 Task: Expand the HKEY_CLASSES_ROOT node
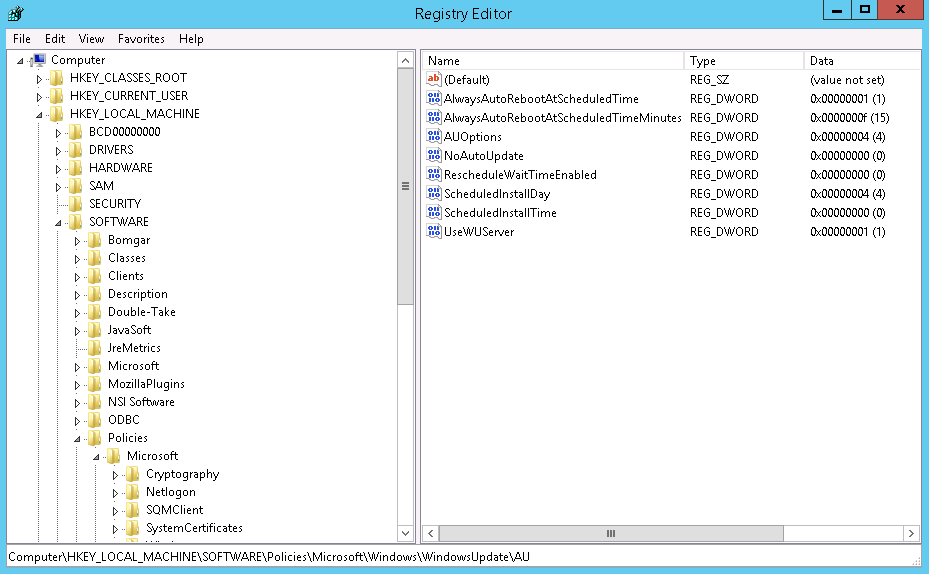tap(39, 79)
